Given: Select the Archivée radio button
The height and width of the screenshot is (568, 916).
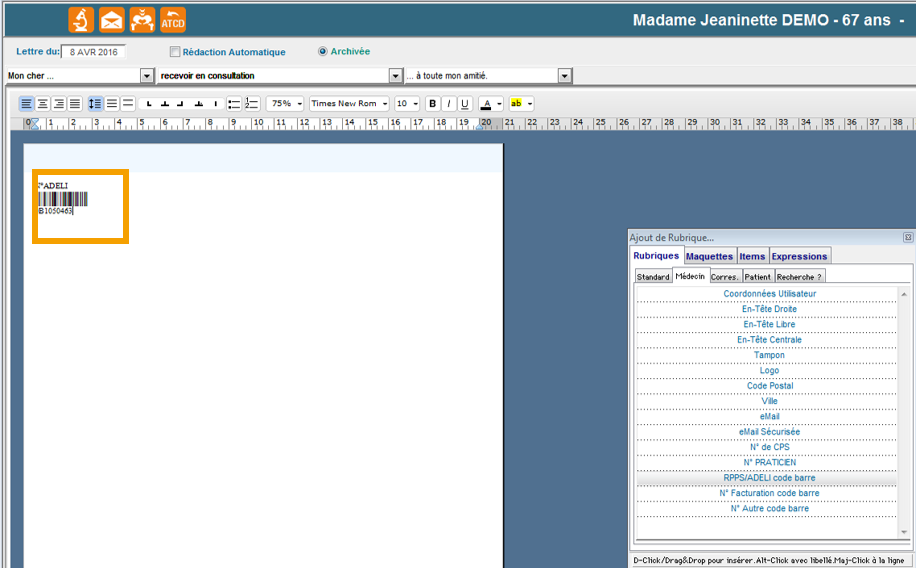Looking at the screenshot, I should coord(322,51).
